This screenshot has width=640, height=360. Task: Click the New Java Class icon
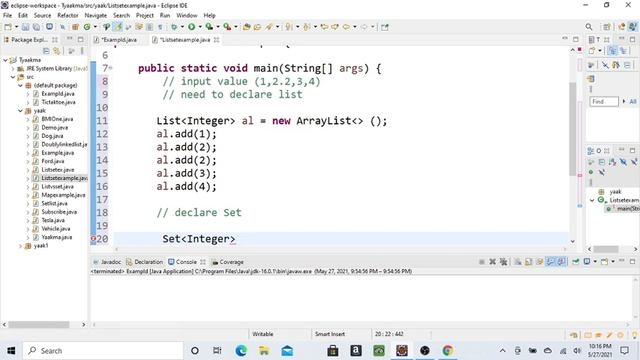87,27
